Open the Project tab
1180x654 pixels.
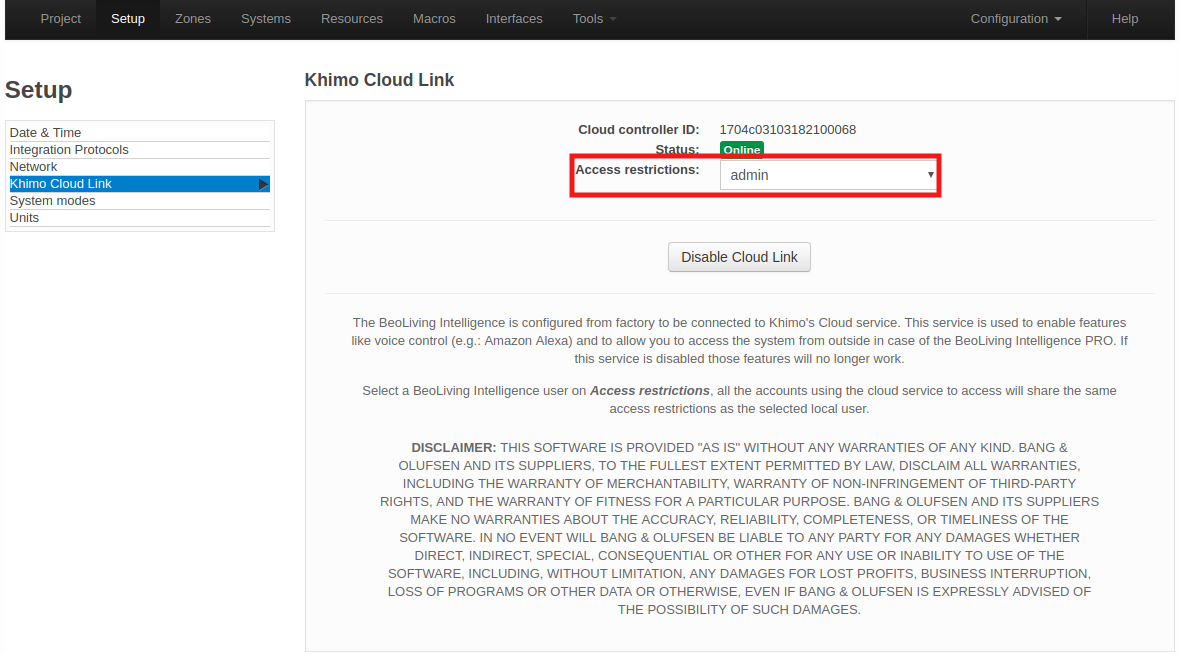60,19
